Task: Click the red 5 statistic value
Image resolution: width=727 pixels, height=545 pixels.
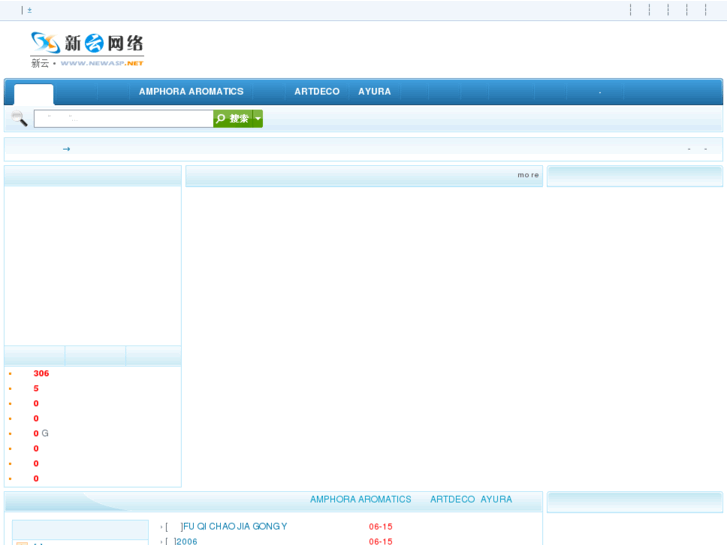Action: (36, 388)
